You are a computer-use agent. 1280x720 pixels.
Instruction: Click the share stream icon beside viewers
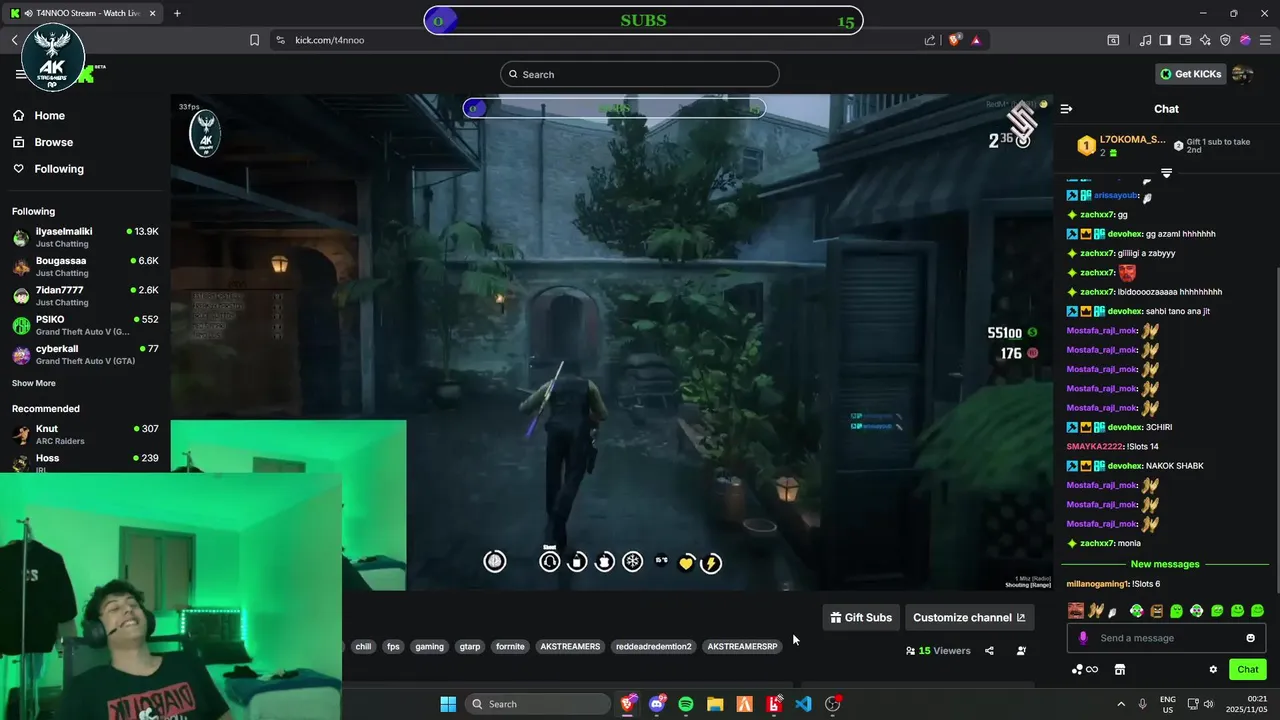point(989,651)
